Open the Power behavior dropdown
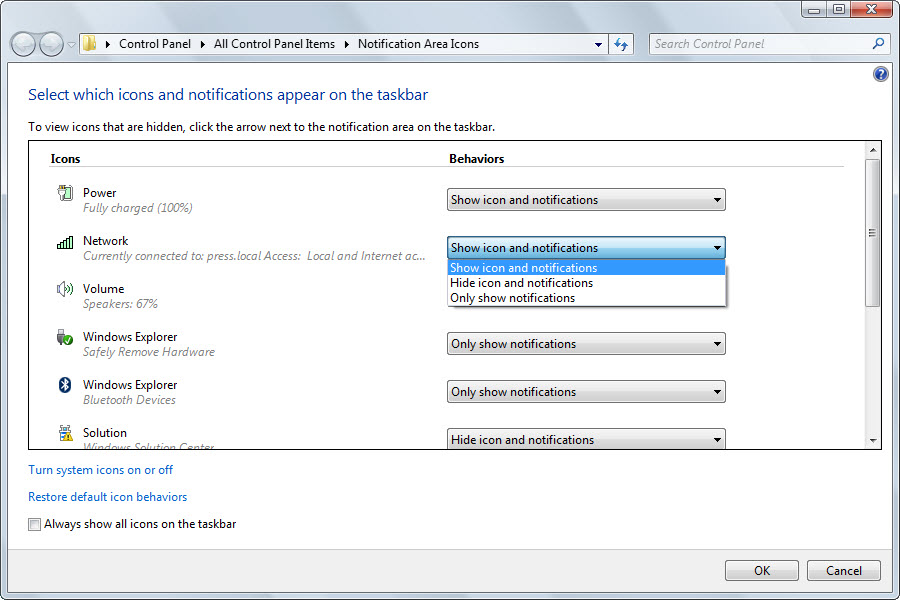This screenshot has height=600, width=900. 586,200
